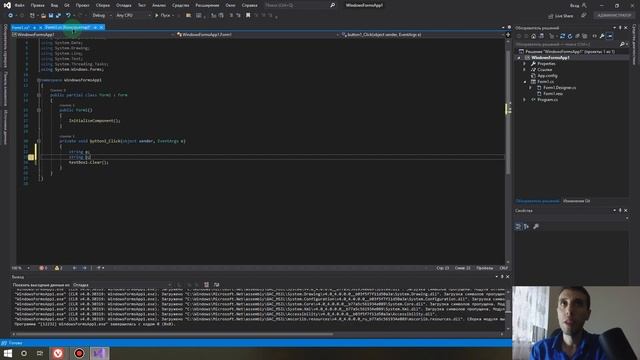Click the warnings count indicator below editor
Image resolution: width=640 pixels, height=360 pixels.
click(x=58, y=268)
